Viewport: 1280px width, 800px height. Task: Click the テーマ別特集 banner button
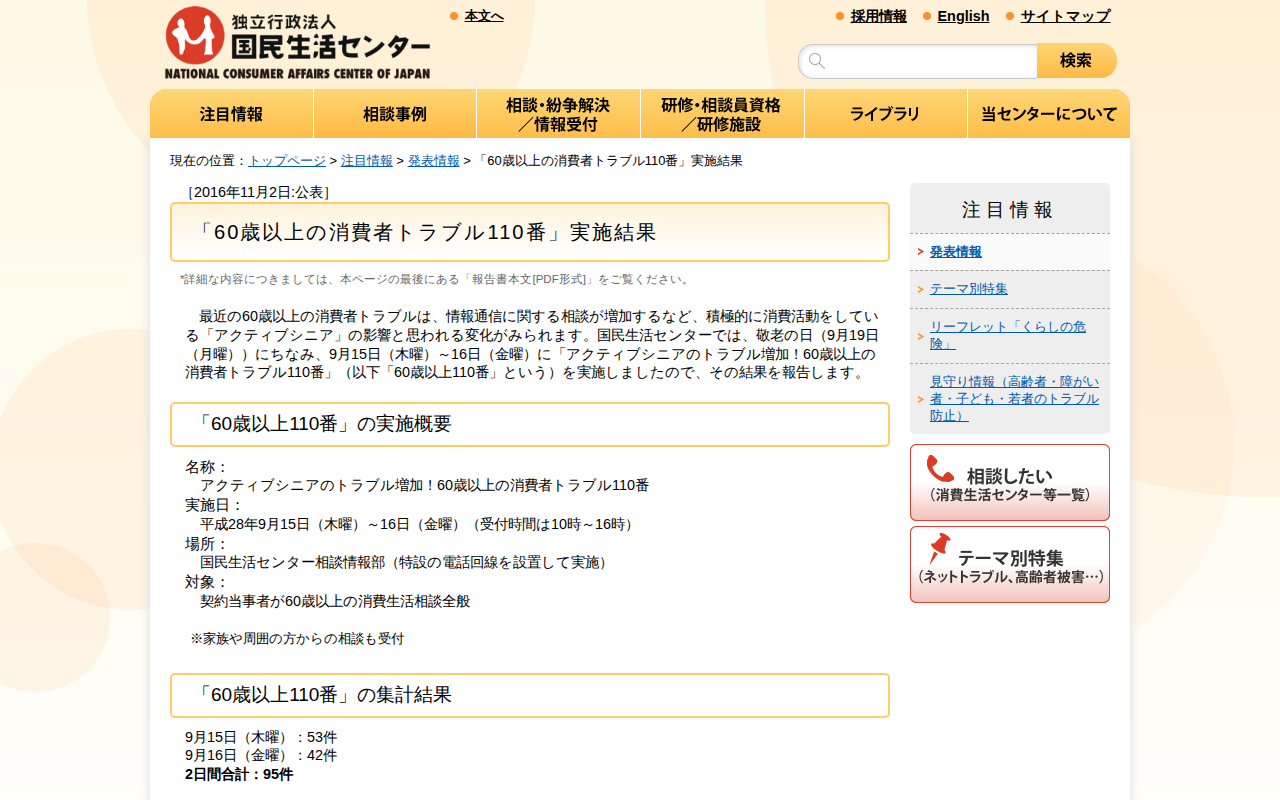[x=1010, y=565]
